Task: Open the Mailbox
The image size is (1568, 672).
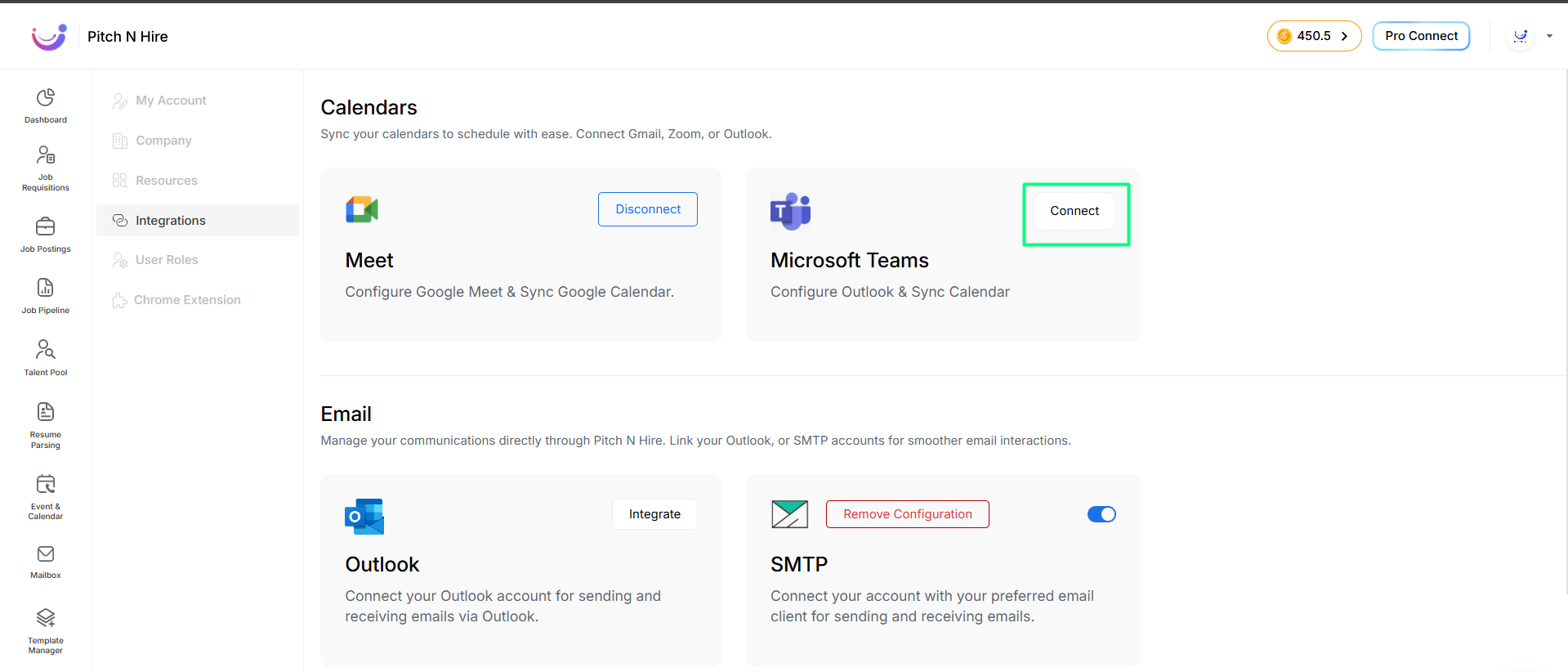Action: 46,562
